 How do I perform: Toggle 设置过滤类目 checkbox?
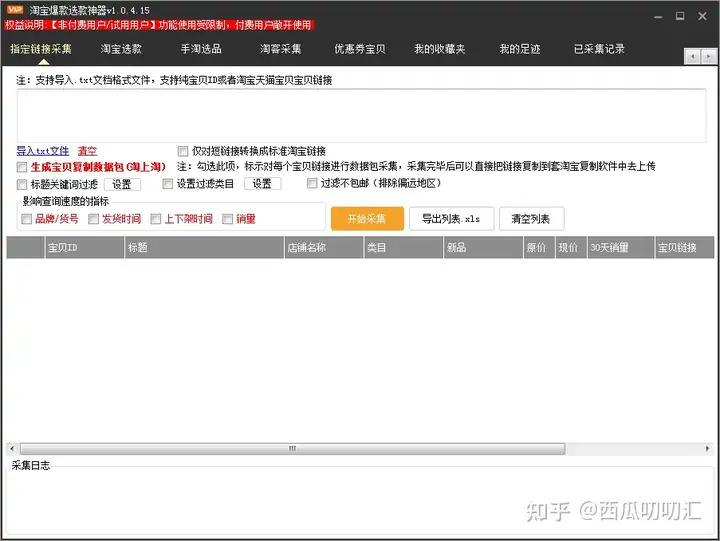[168, 184]
